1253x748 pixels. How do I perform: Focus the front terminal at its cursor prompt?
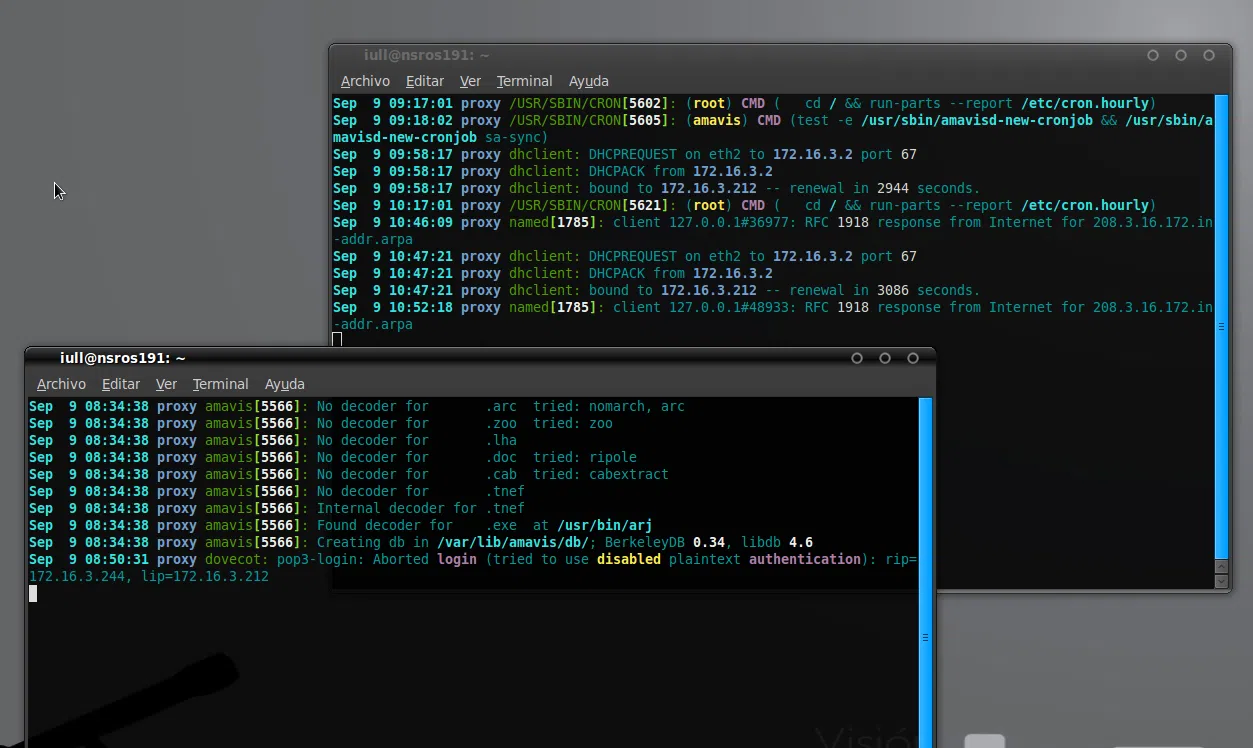point(33,594)
